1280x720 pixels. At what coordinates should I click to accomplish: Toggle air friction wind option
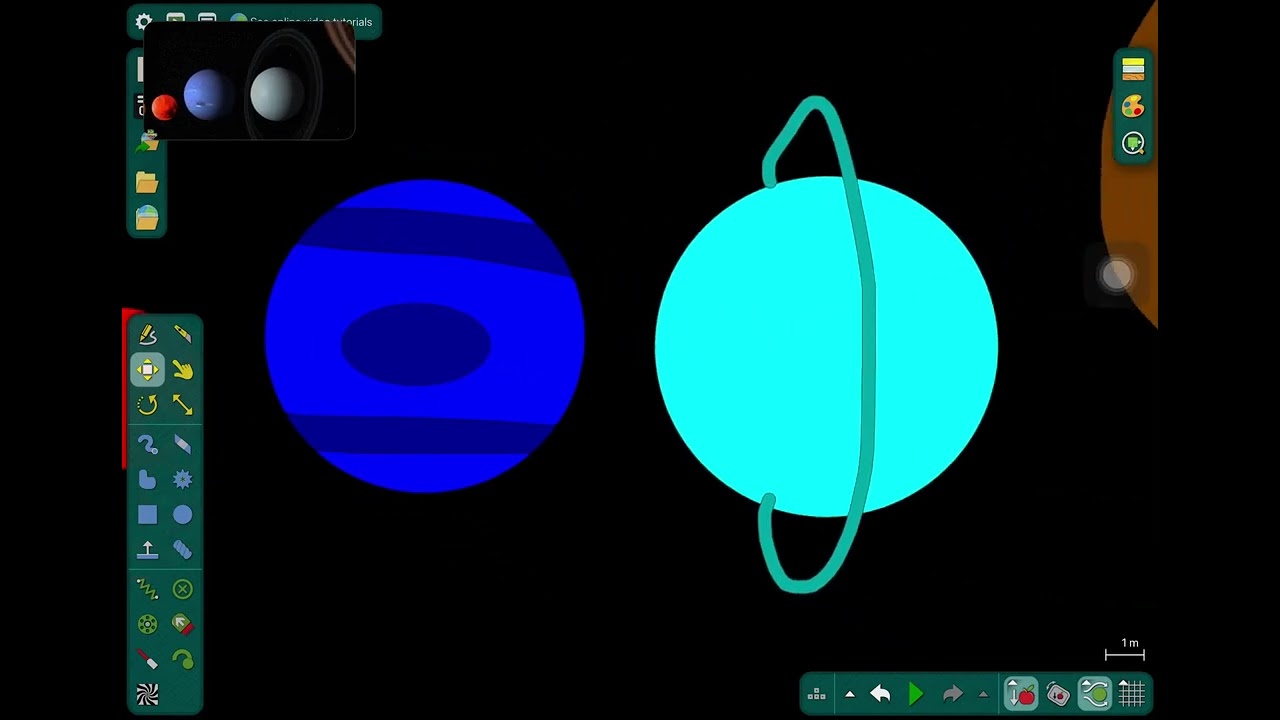[x=1095, y=693]
